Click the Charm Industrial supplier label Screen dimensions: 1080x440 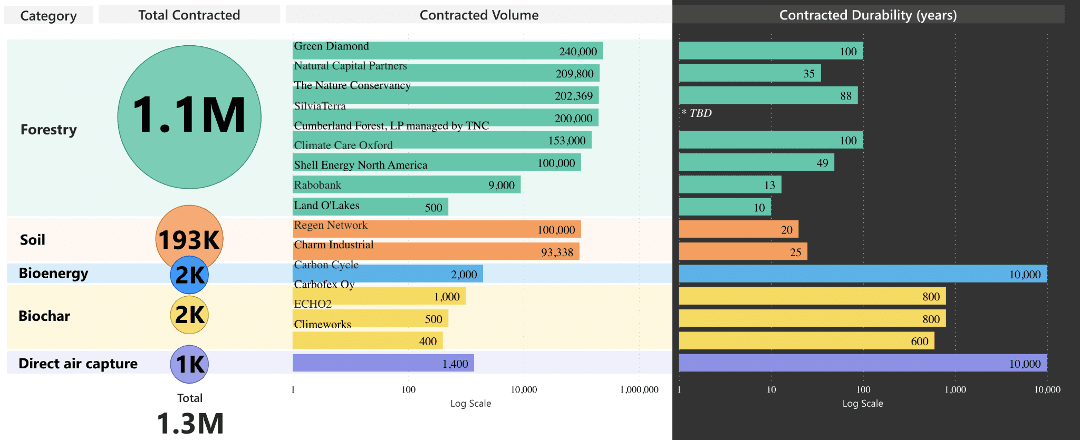click(333, 244)
